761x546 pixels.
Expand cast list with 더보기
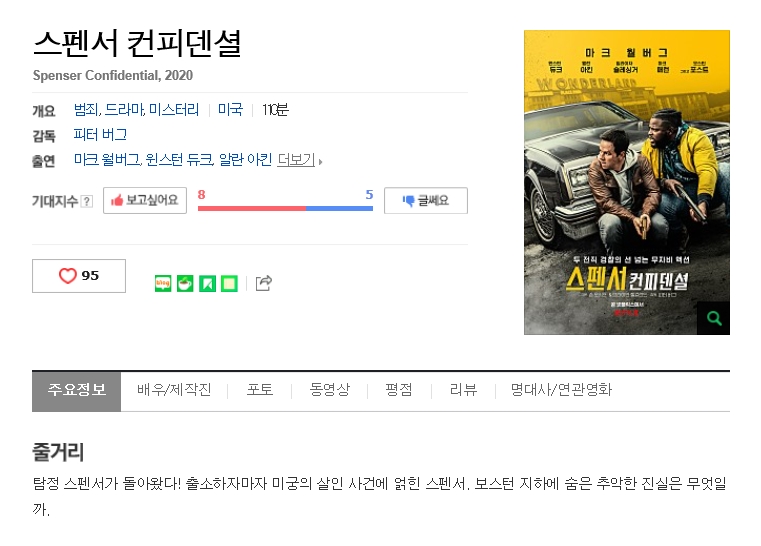coord(299,160)
